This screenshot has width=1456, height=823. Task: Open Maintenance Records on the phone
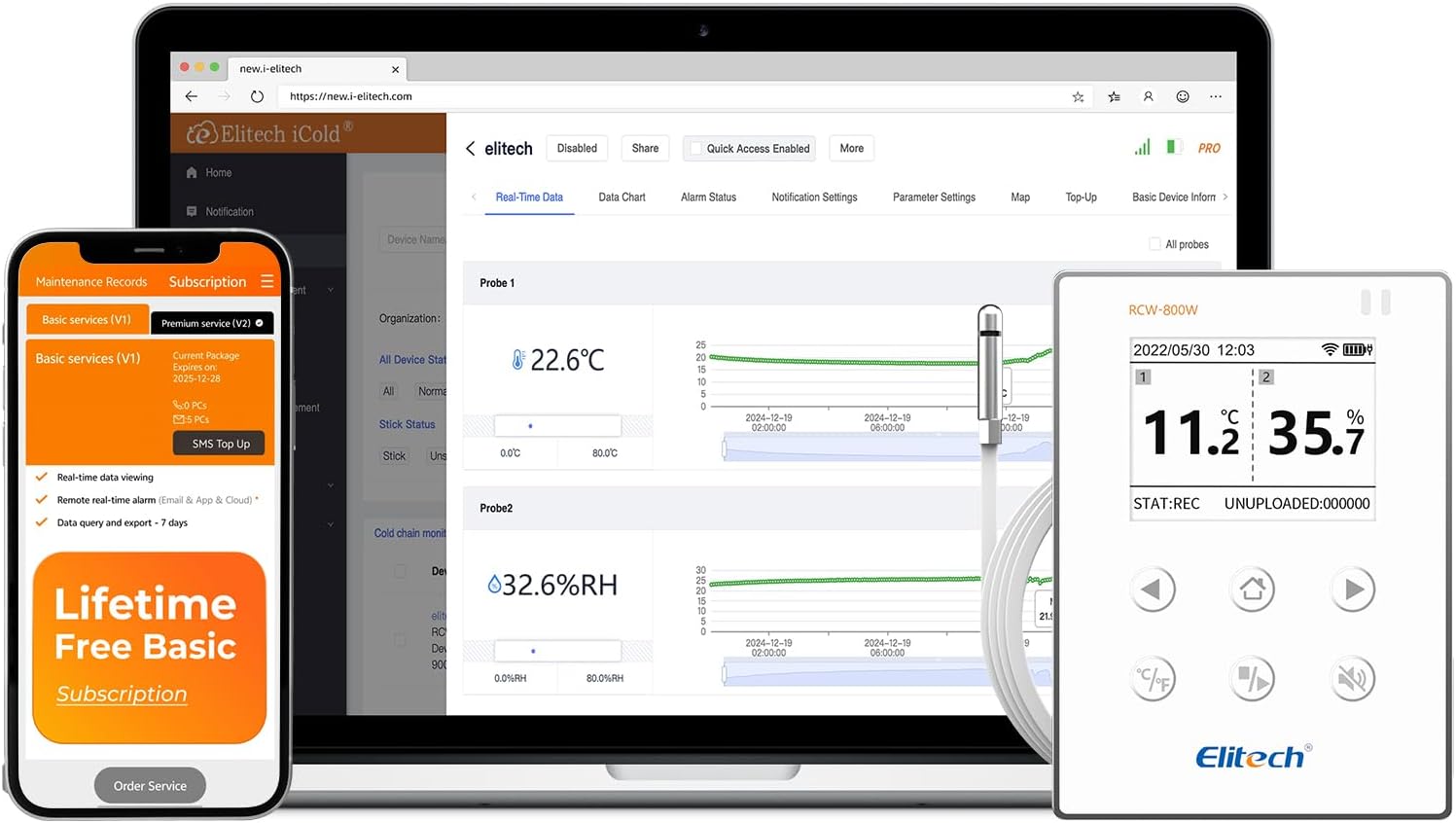pos(91,282)
